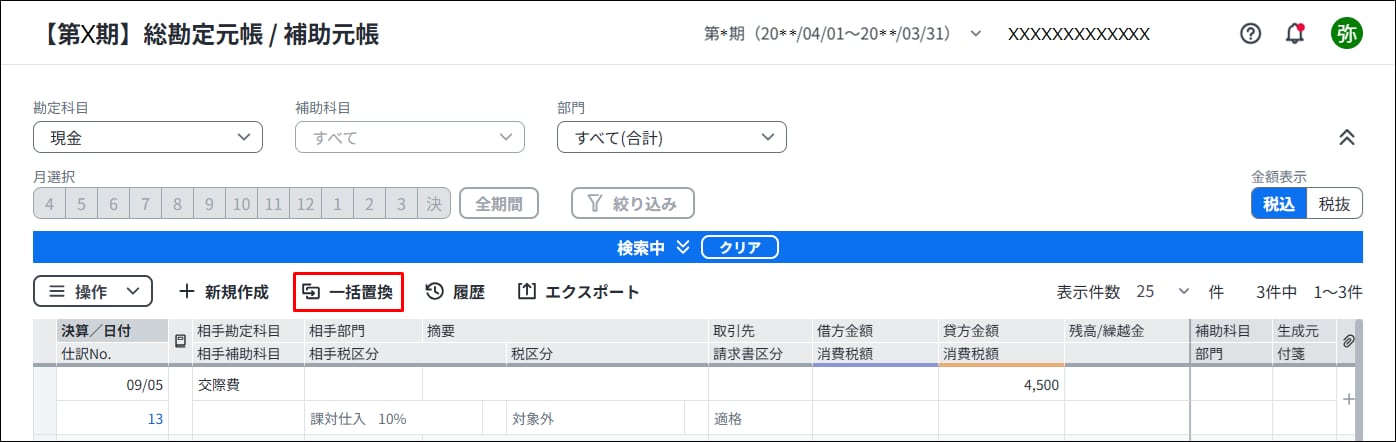Select month 10 in 月選択
Viewport: 1396px width, 442px height.
pyautogui.click(x=242, y=204)
